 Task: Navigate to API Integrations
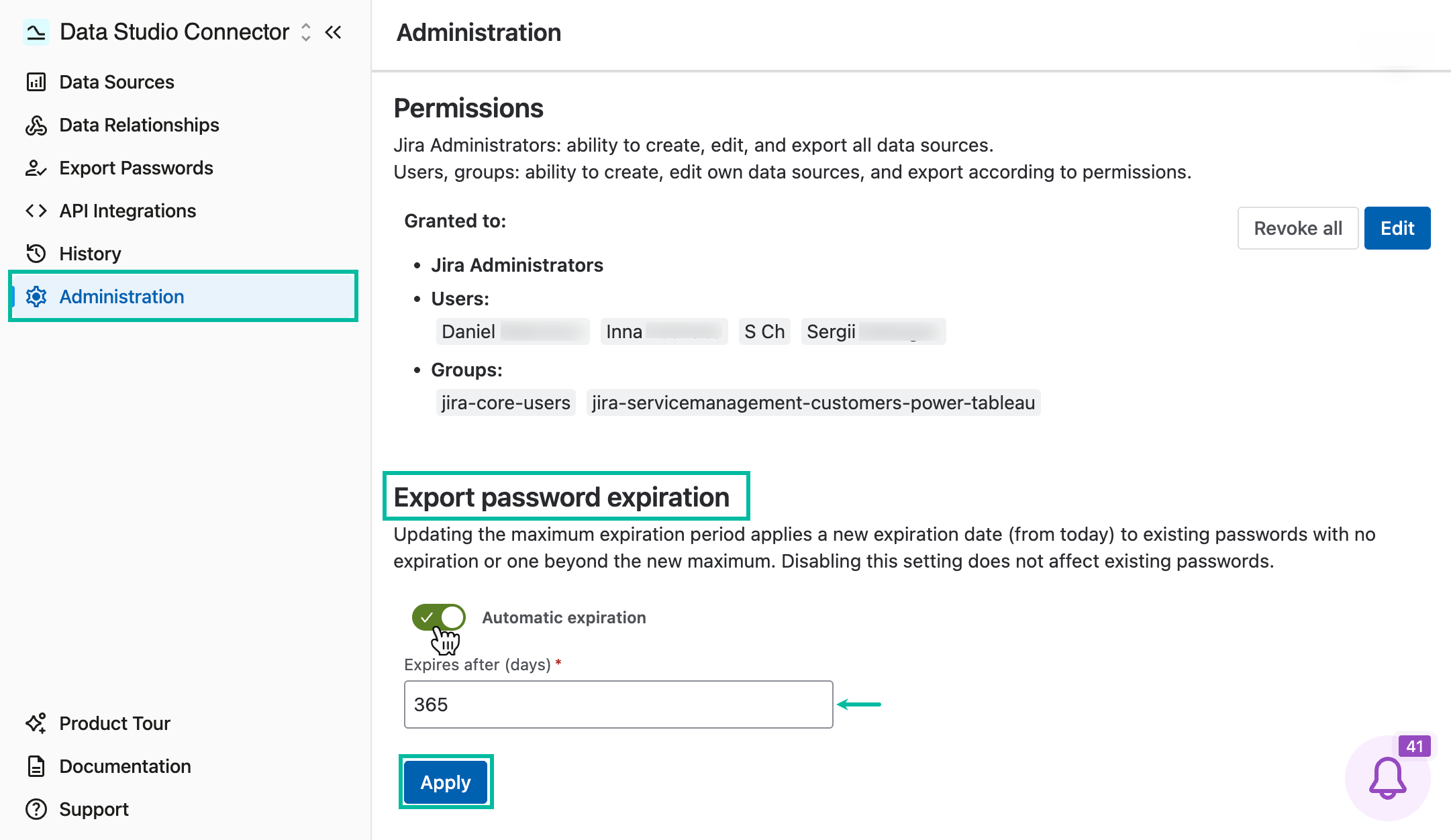(128, 211)
